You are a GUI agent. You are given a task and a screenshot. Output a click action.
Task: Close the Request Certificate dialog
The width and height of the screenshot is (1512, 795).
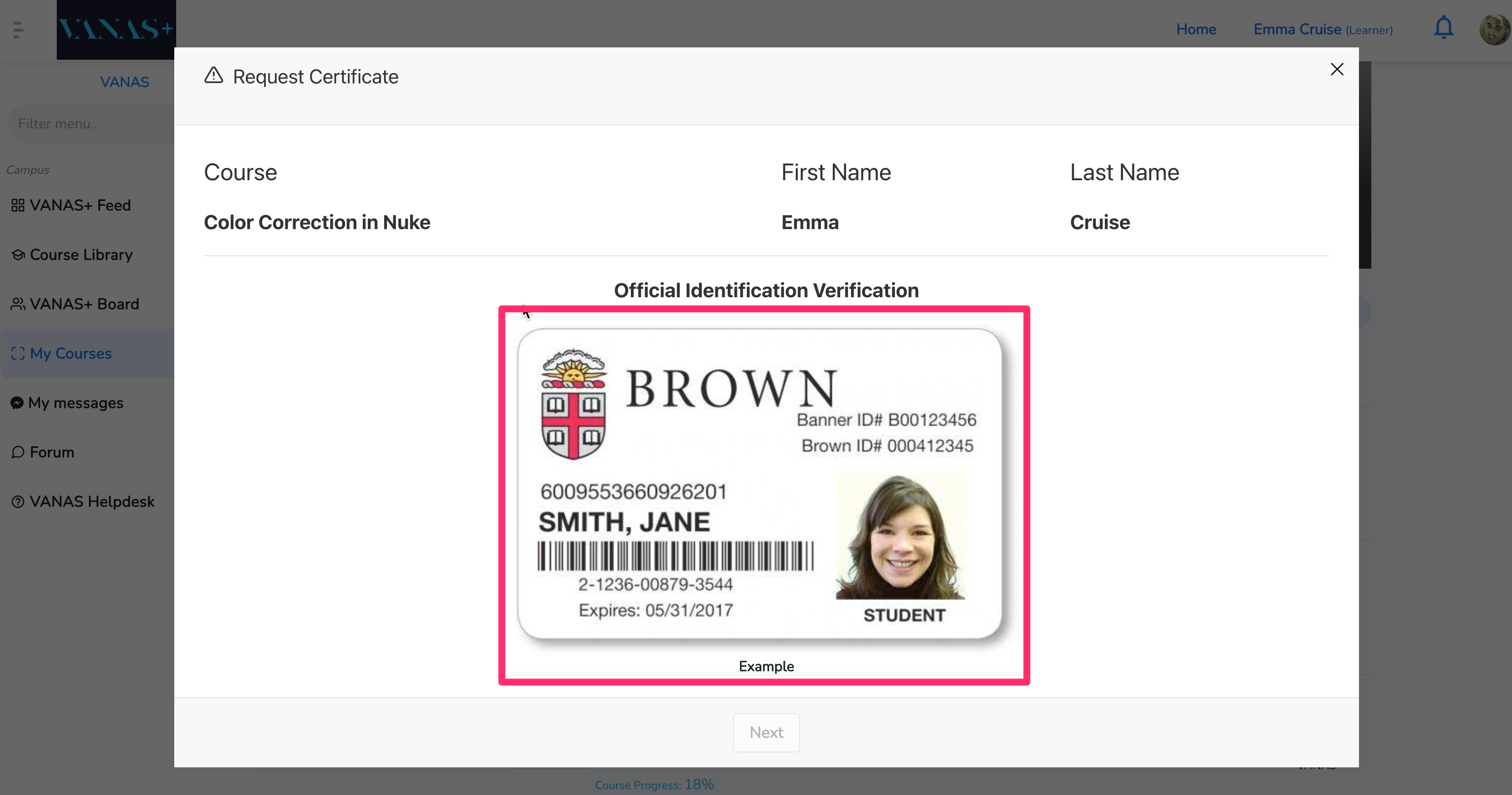point(1336,69)
